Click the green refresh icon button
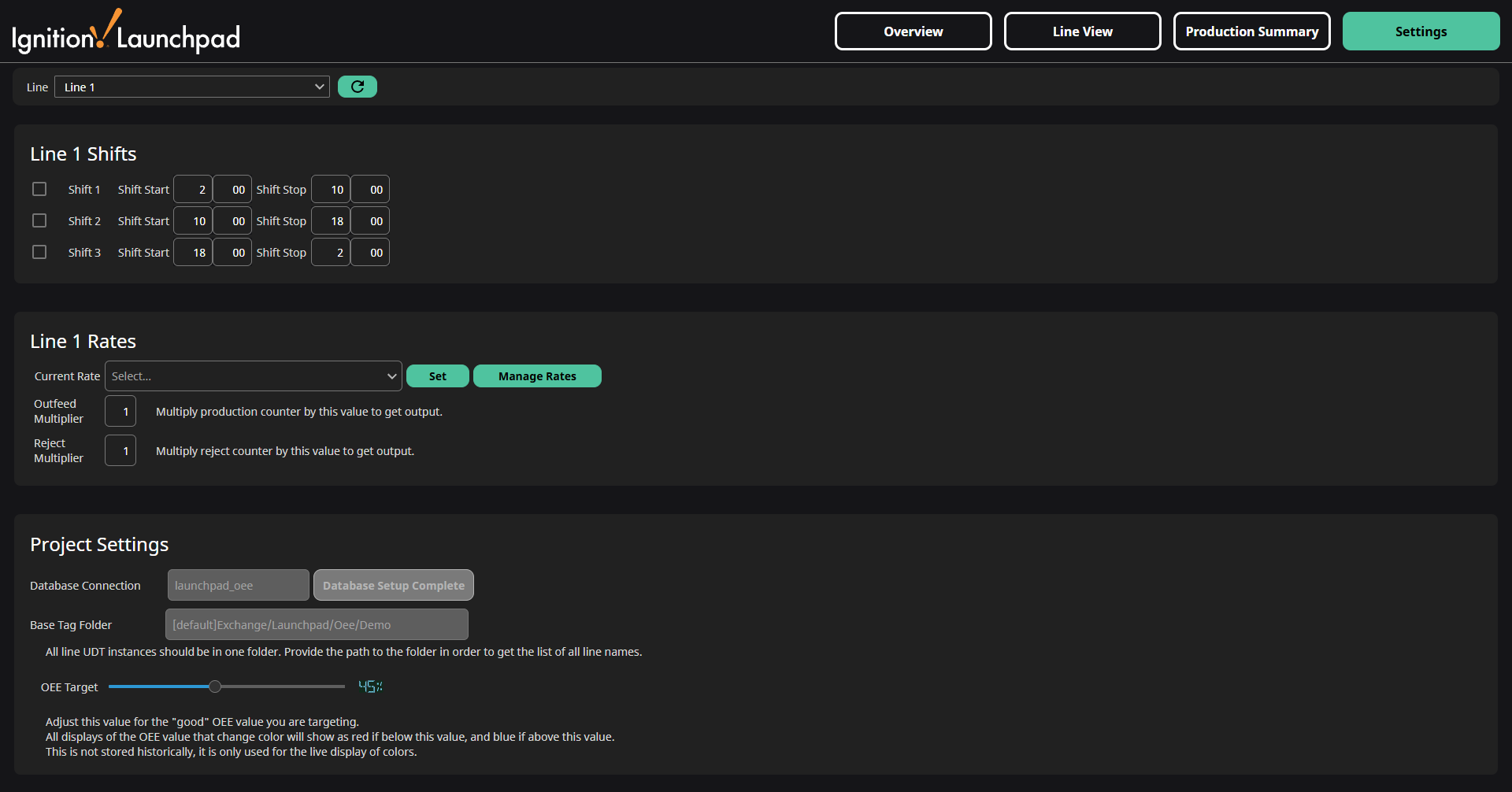1512x792 pixels. [357, 87]
